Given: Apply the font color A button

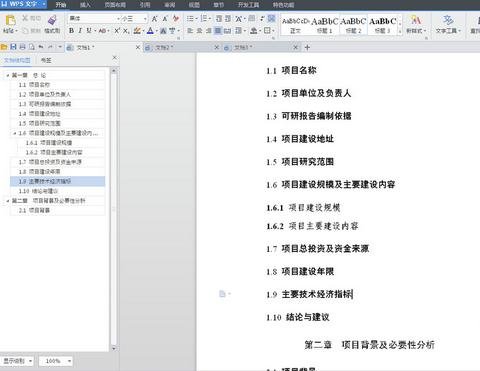Looking at the screenshot, I should [x=150, y=31].
